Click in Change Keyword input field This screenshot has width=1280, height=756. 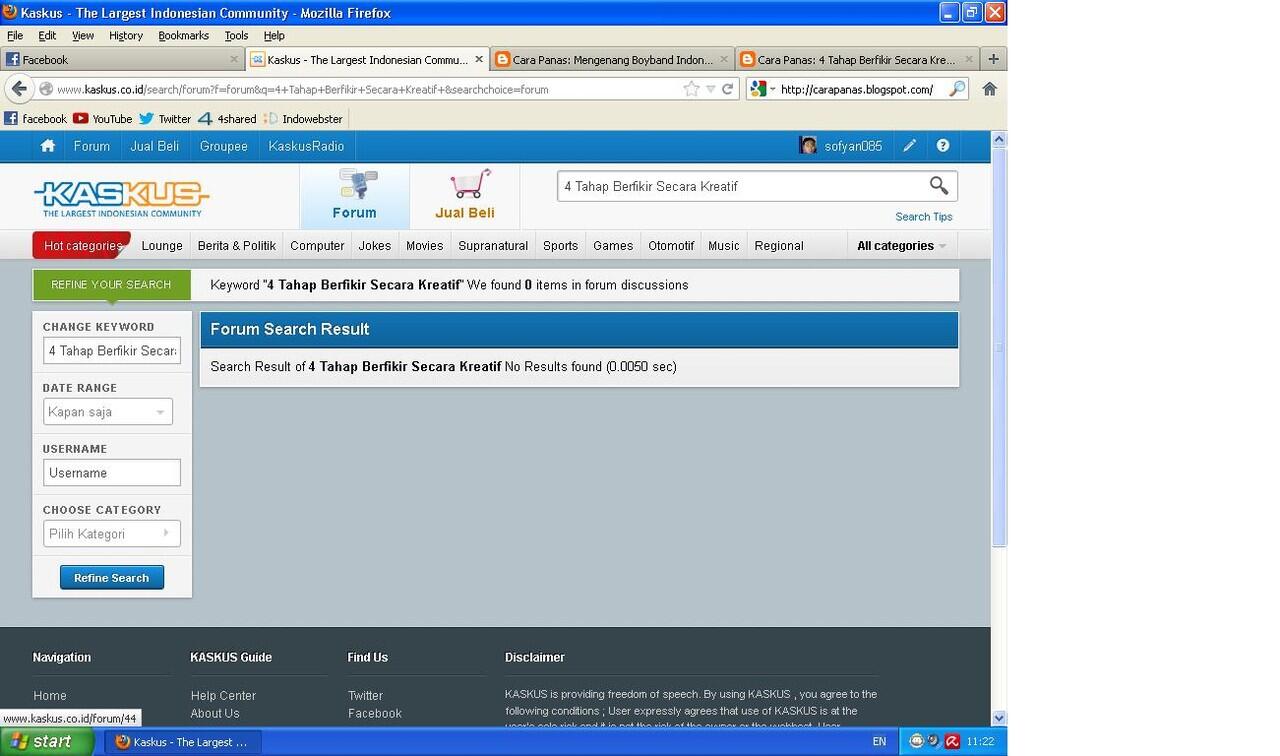[112, 351]
